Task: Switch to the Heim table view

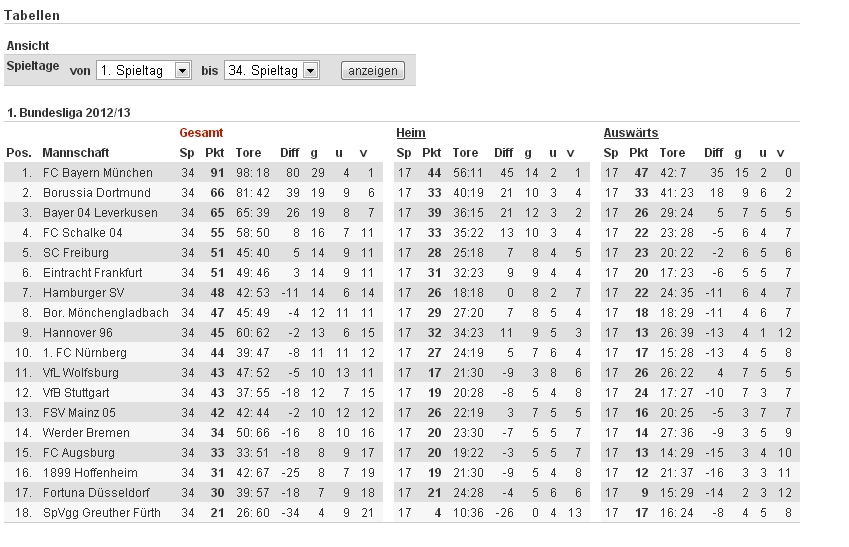Action: pyautogui.click(x=410, y=133)
